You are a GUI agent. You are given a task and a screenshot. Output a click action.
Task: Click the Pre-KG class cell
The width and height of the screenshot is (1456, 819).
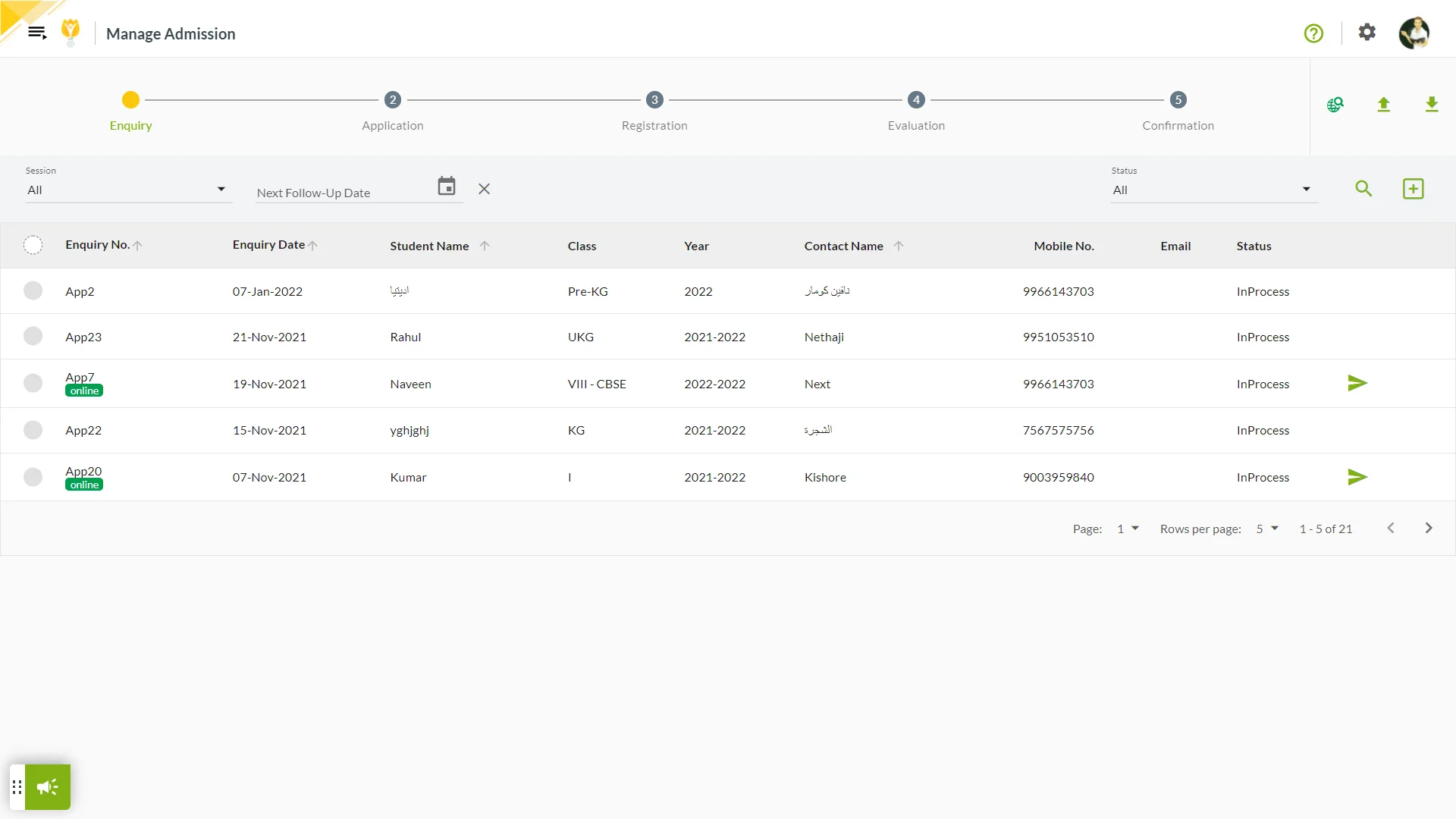pos(588,291)
